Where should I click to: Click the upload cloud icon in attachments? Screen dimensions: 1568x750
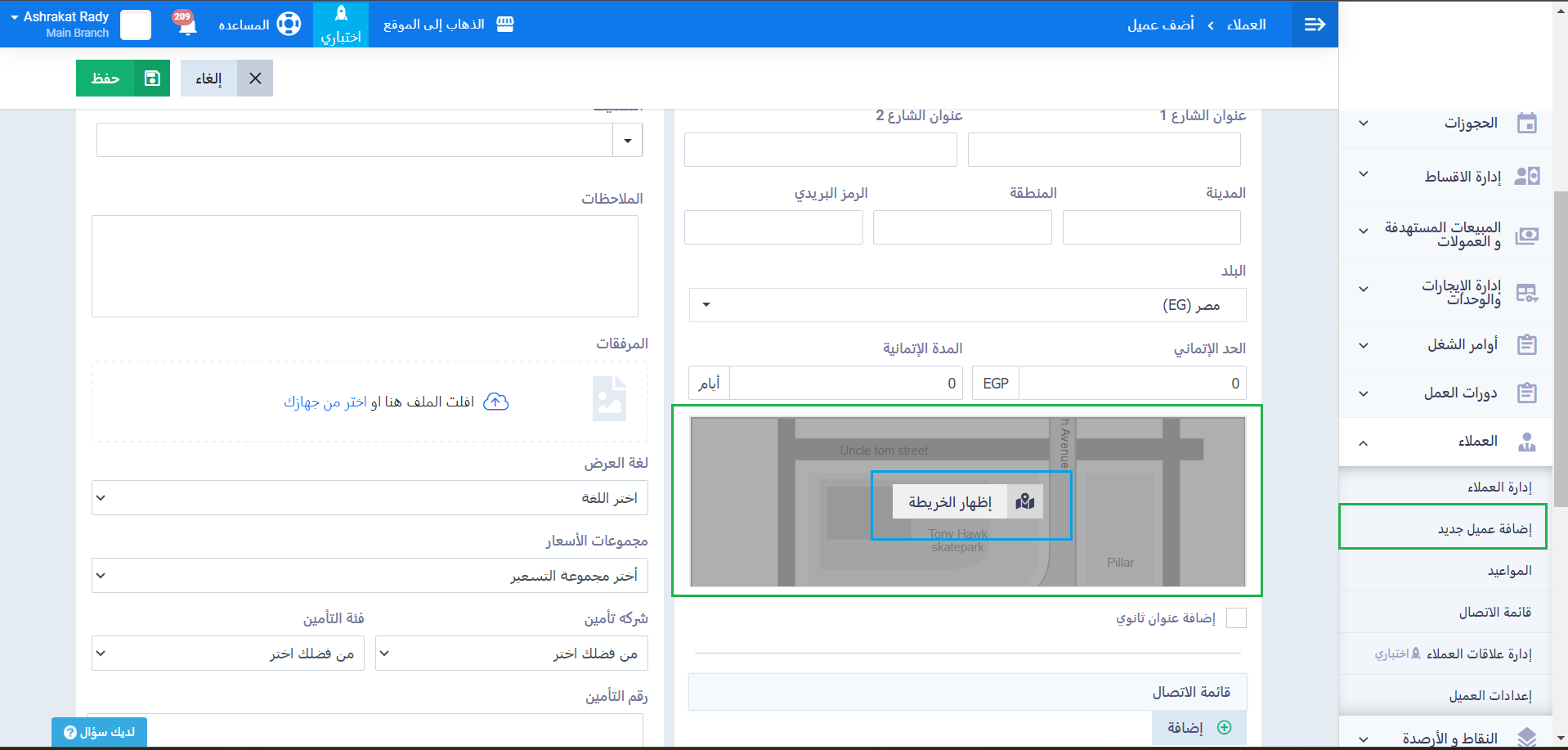(x=495, y=402)
